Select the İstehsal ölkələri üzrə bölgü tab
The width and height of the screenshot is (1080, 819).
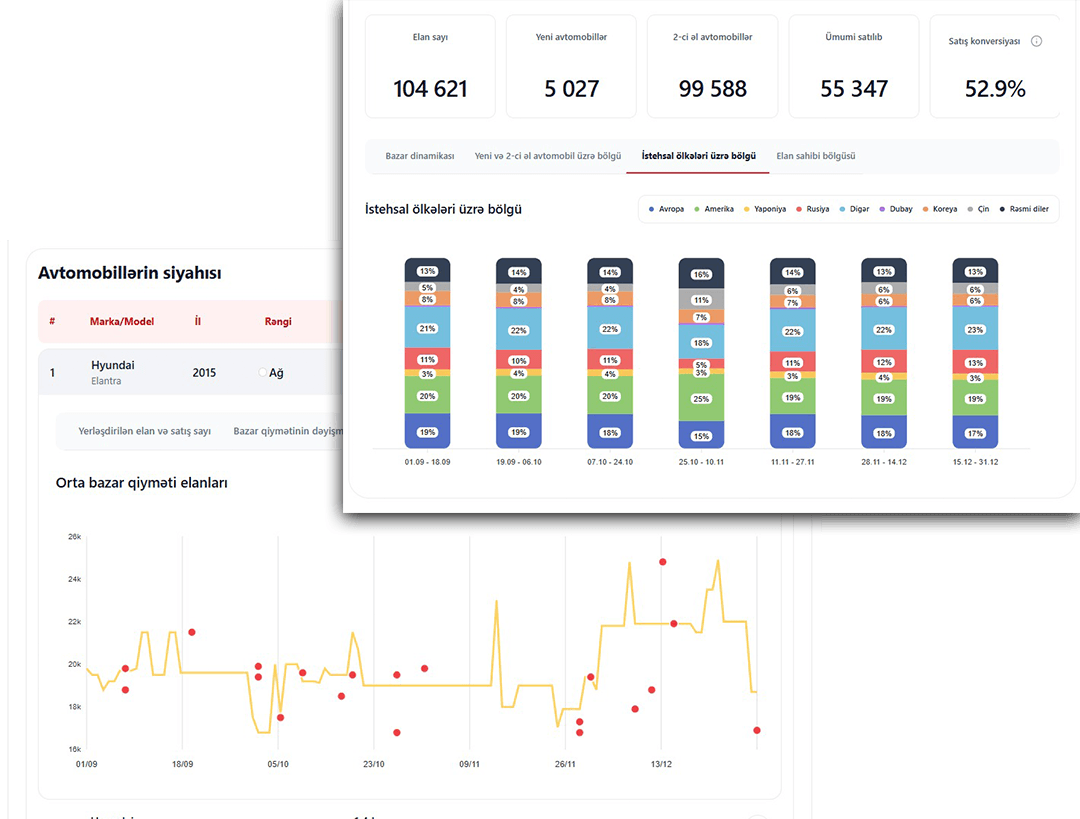pyautogui.click(x=698, y=156)
